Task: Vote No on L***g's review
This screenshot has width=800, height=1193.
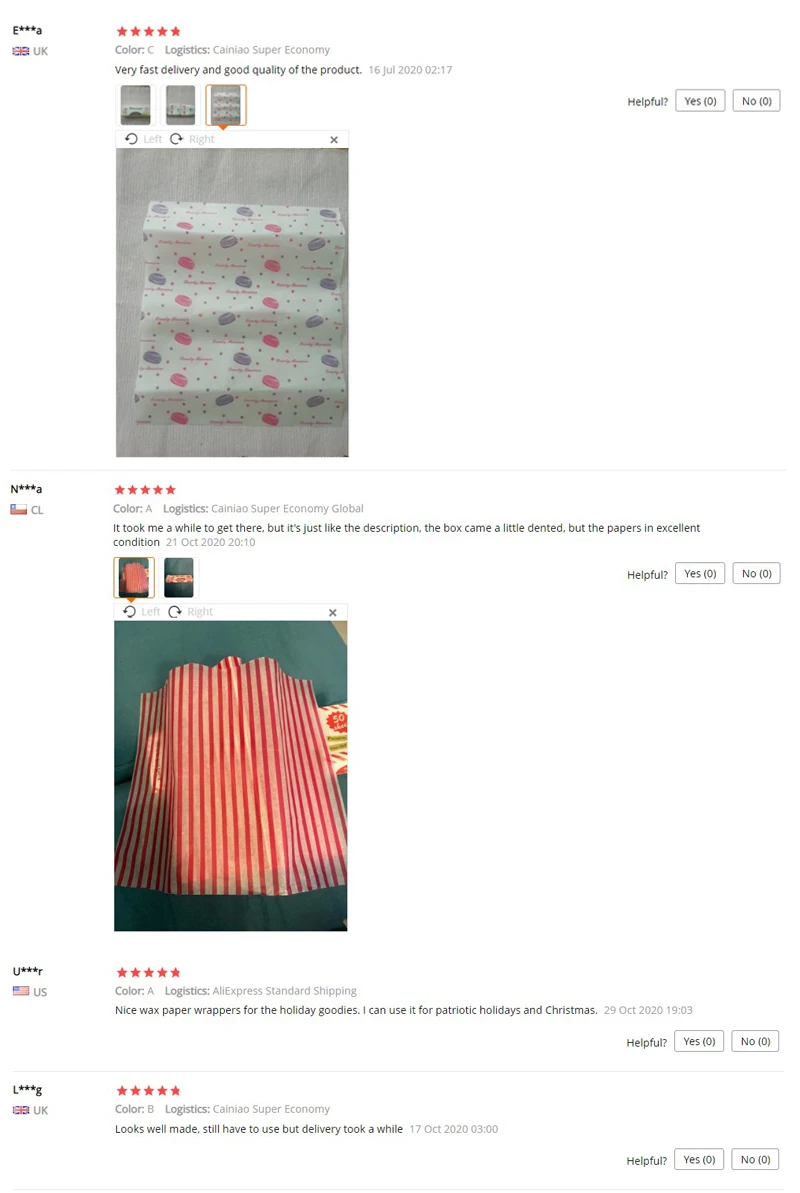Action: 755,1160
